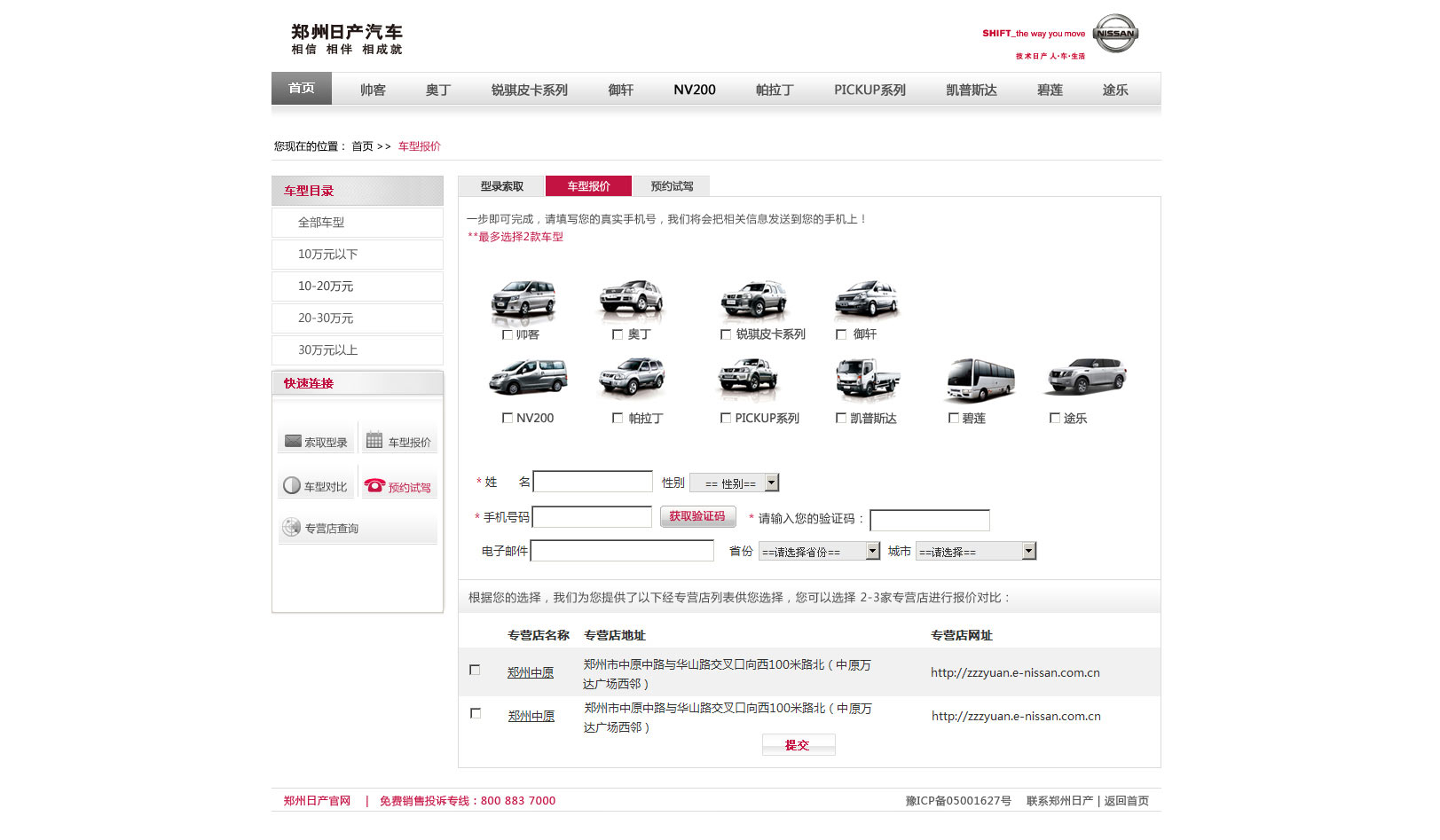This screenshot has height=840, width=1440.
Task: Check the 奥丁 model checkbox
Action: point(618,334)
